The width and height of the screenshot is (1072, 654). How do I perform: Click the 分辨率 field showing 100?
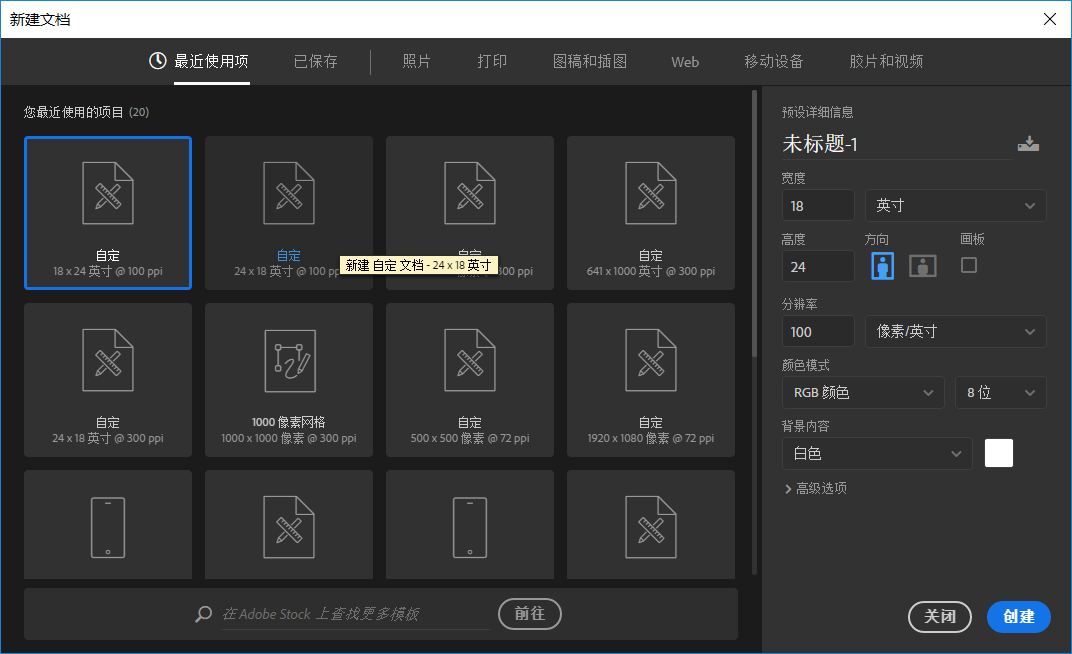click(818, 331)
